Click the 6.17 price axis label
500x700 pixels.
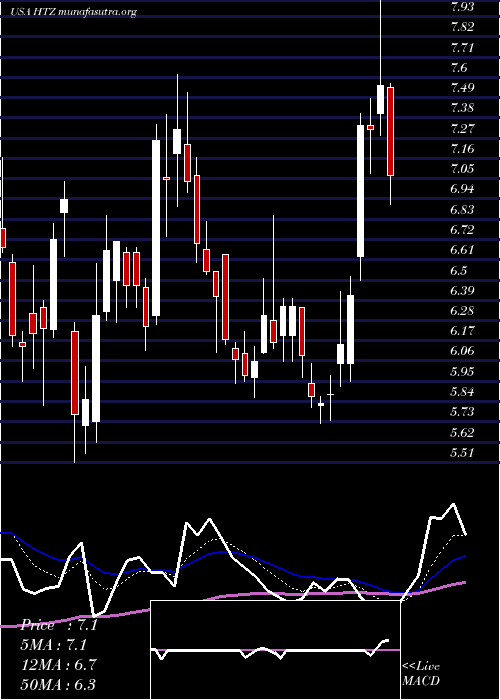[462, 331]
